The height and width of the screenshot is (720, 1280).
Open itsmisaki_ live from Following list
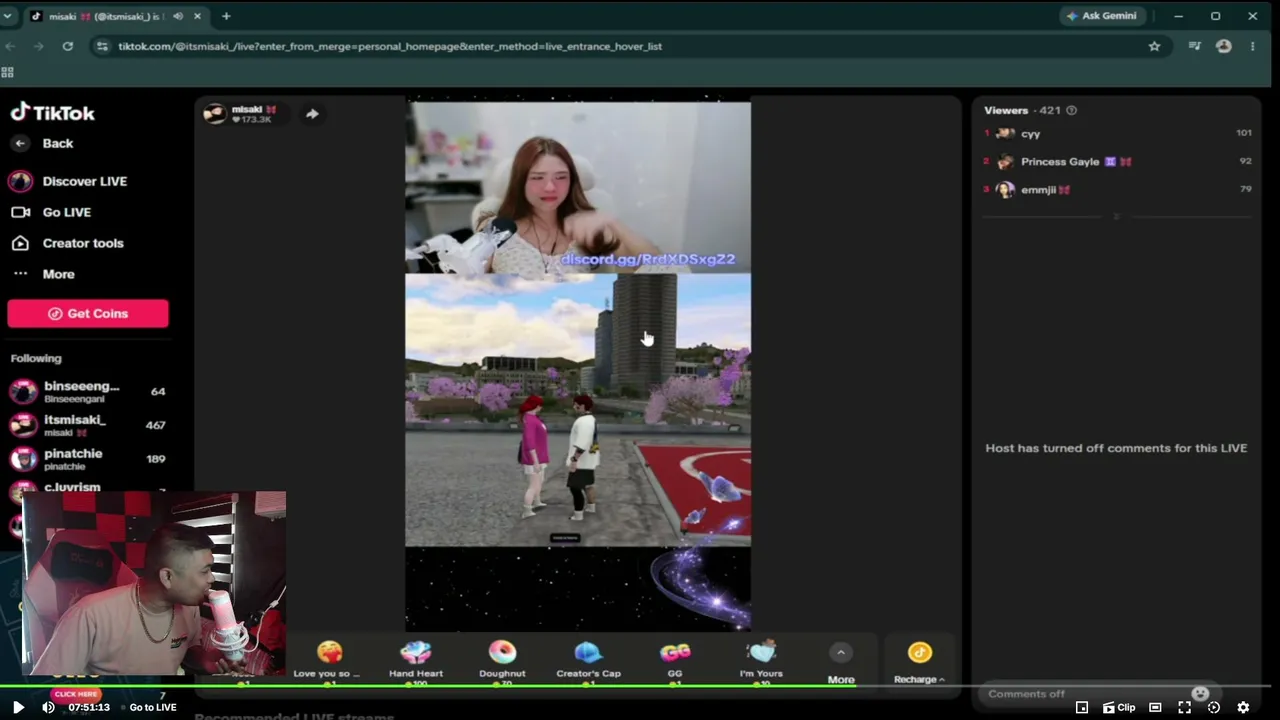[88, 425]
